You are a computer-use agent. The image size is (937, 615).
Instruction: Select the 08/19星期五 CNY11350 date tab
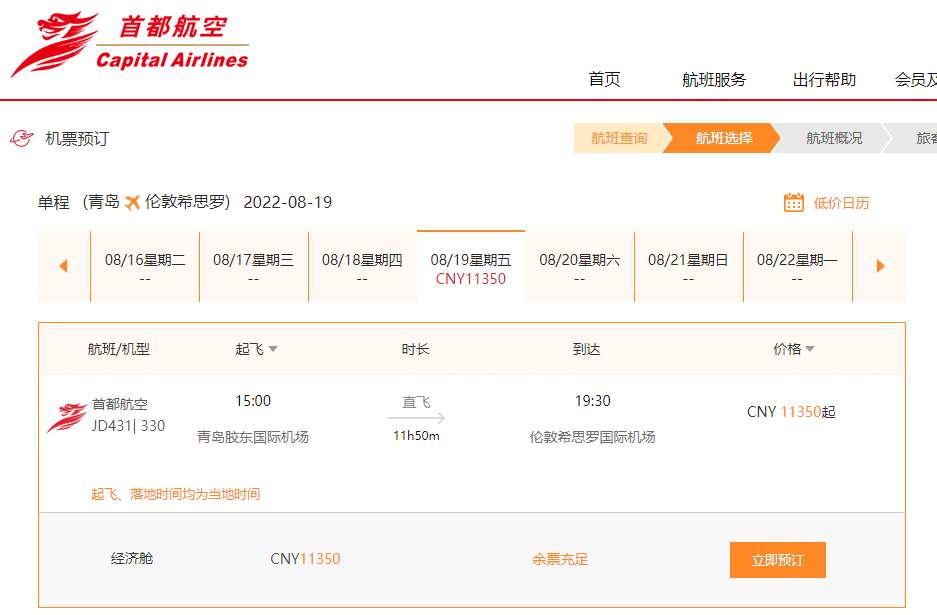click(x=471, y=267)
